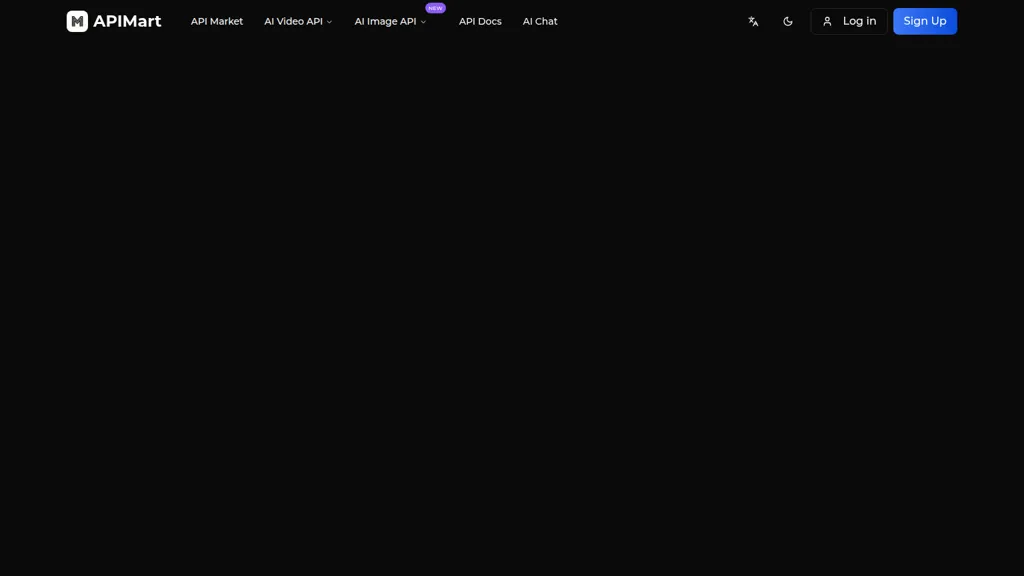Expand the AI Image API dropdown
The image size is (1024, 576).
pos(391,22)
